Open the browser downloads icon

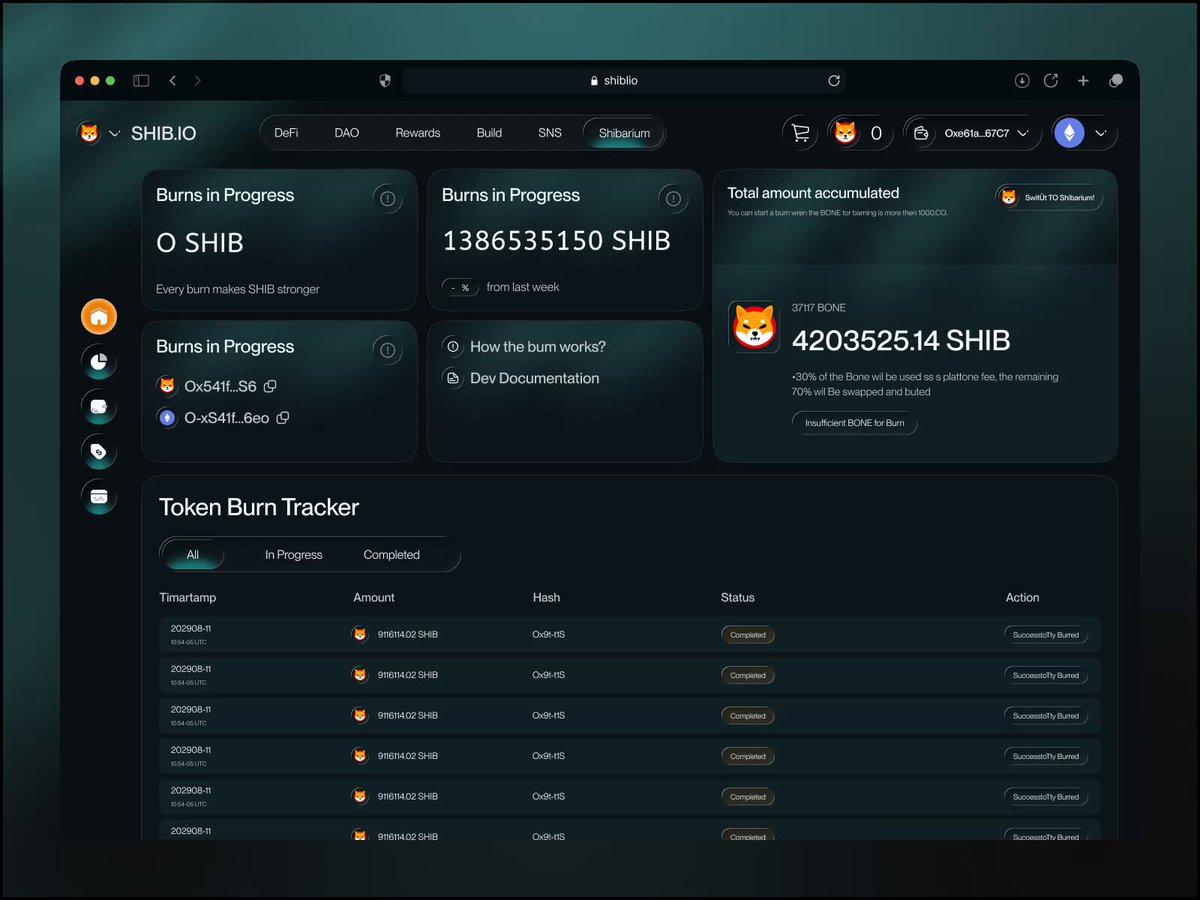pyautogui.click(x=1022, y=81)
